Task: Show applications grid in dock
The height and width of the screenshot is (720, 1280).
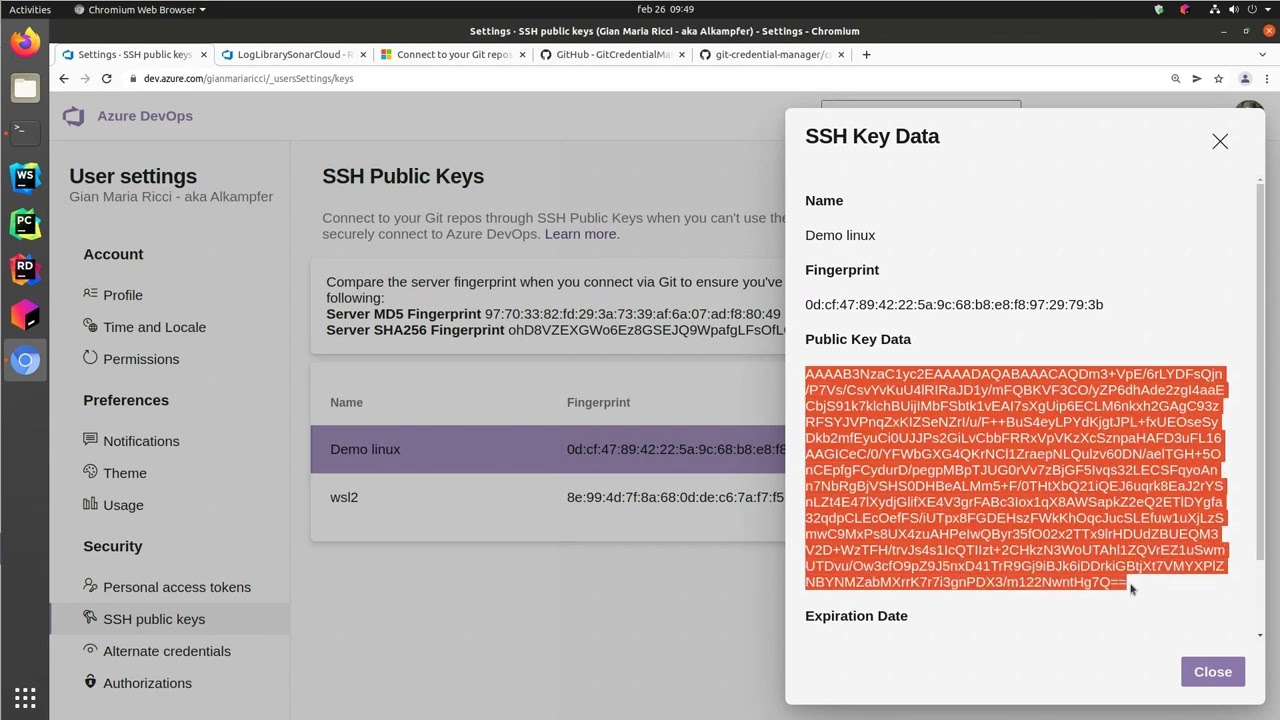Action: 25,697
